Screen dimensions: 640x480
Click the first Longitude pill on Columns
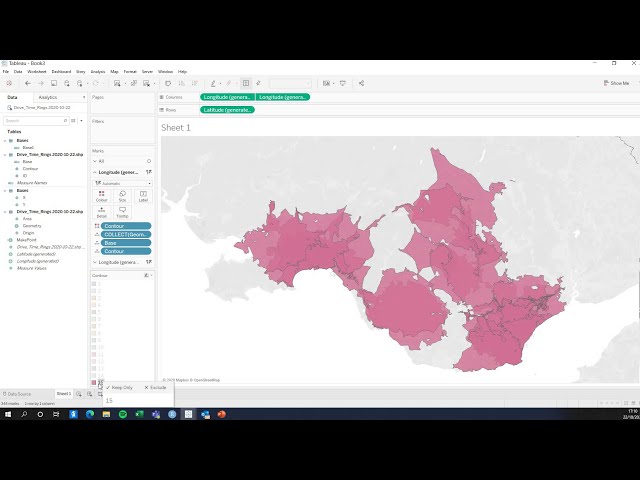click(227, 97)
